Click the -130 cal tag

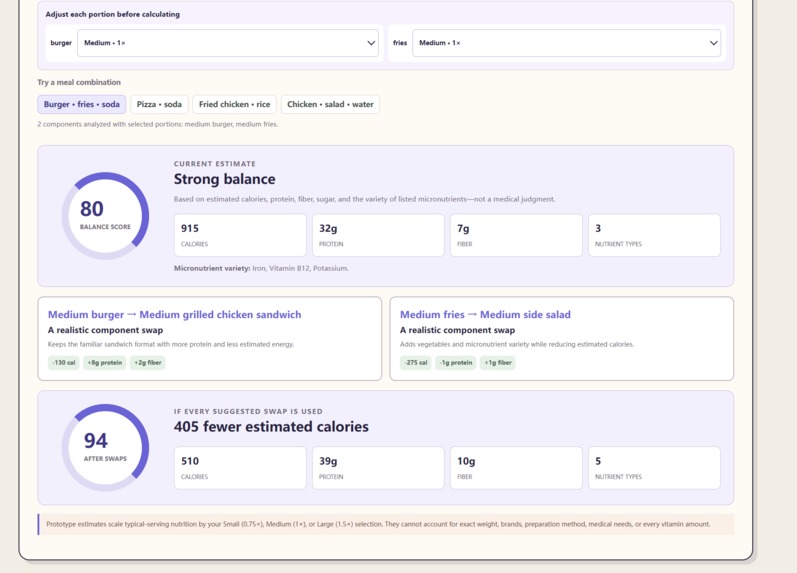[64, 363]
